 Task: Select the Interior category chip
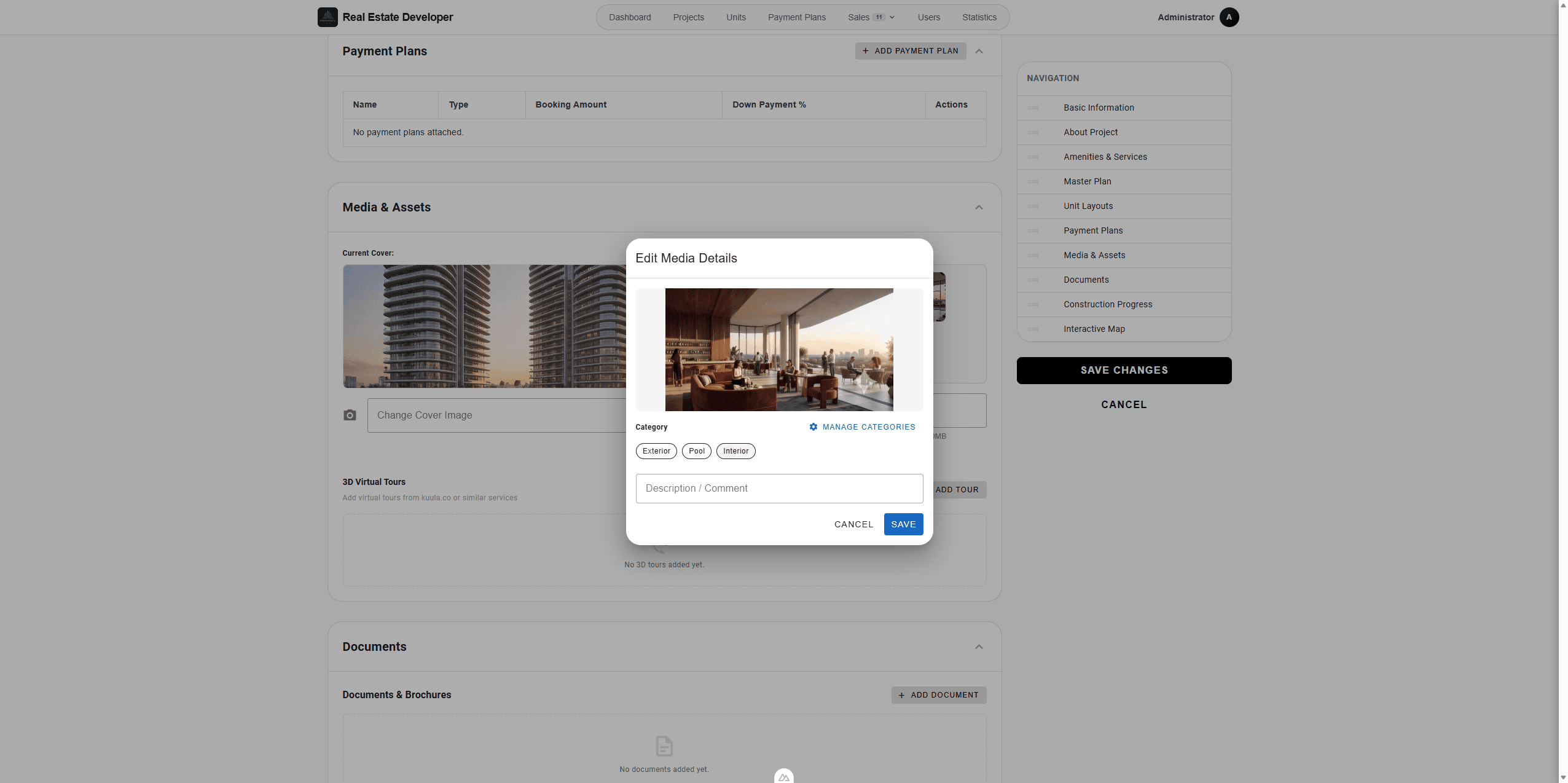pos(735,451)
